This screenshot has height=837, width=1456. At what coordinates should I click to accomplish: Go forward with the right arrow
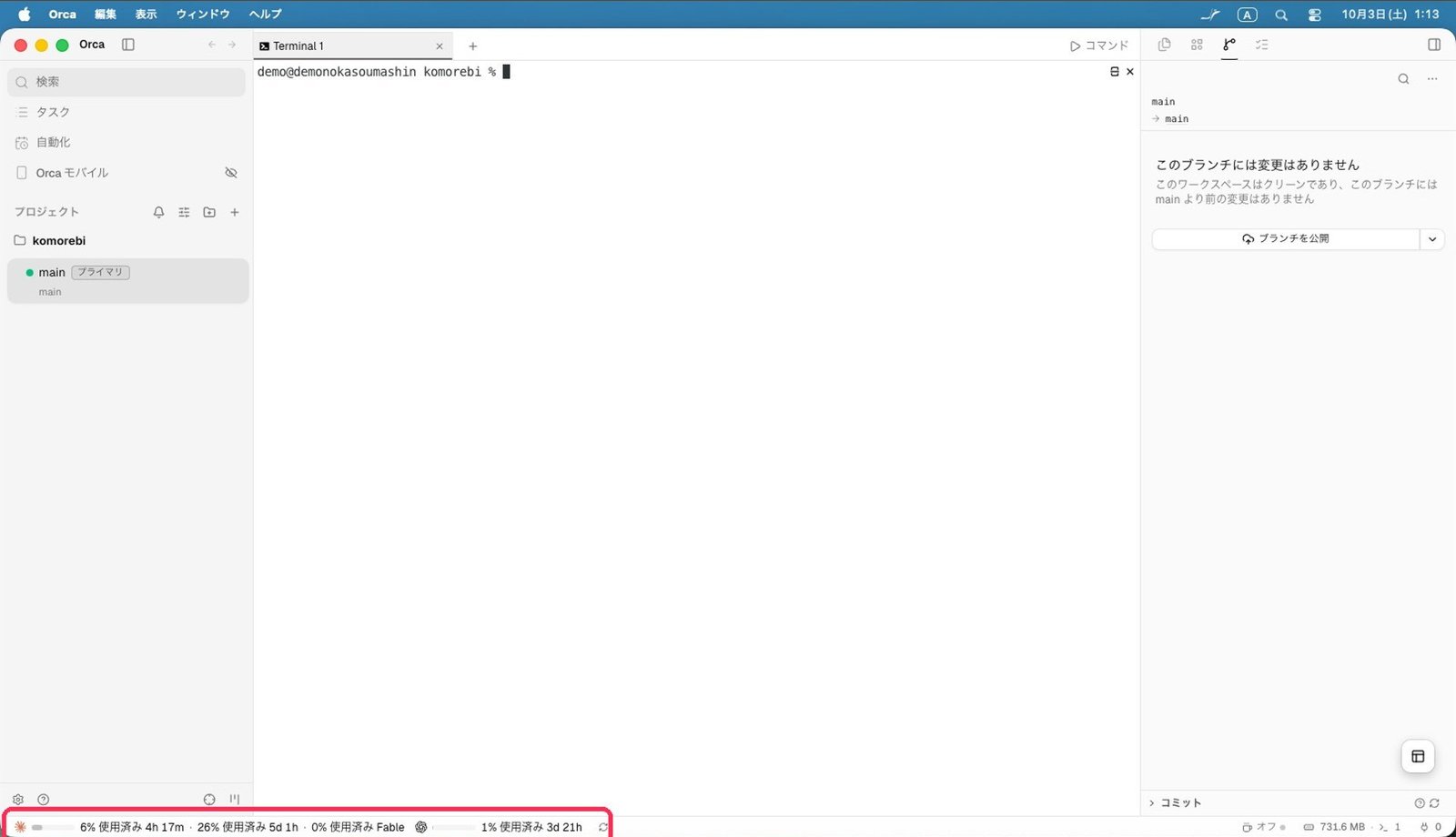232,45
